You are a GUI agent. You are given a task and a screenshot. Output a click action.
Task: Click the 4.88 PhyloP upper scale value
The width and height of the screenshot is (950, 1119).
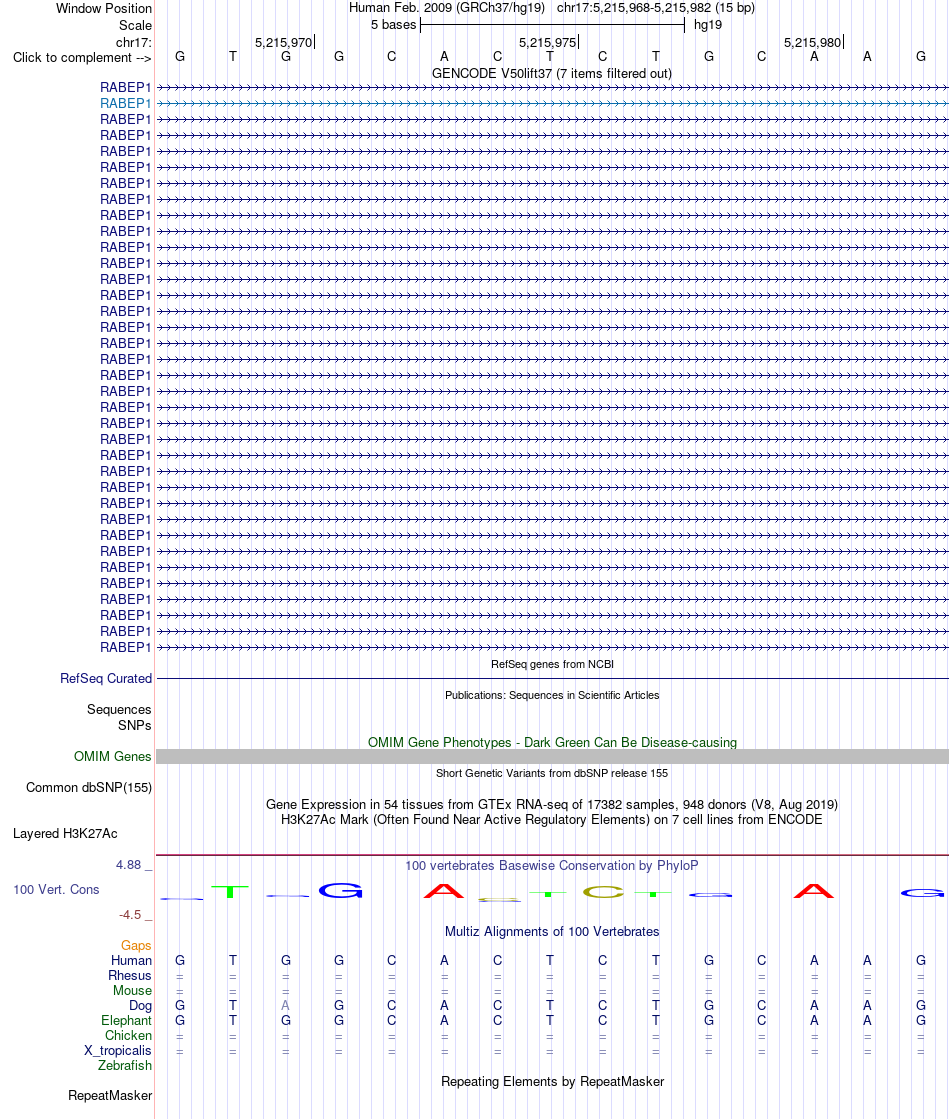(x=129, y=865)
